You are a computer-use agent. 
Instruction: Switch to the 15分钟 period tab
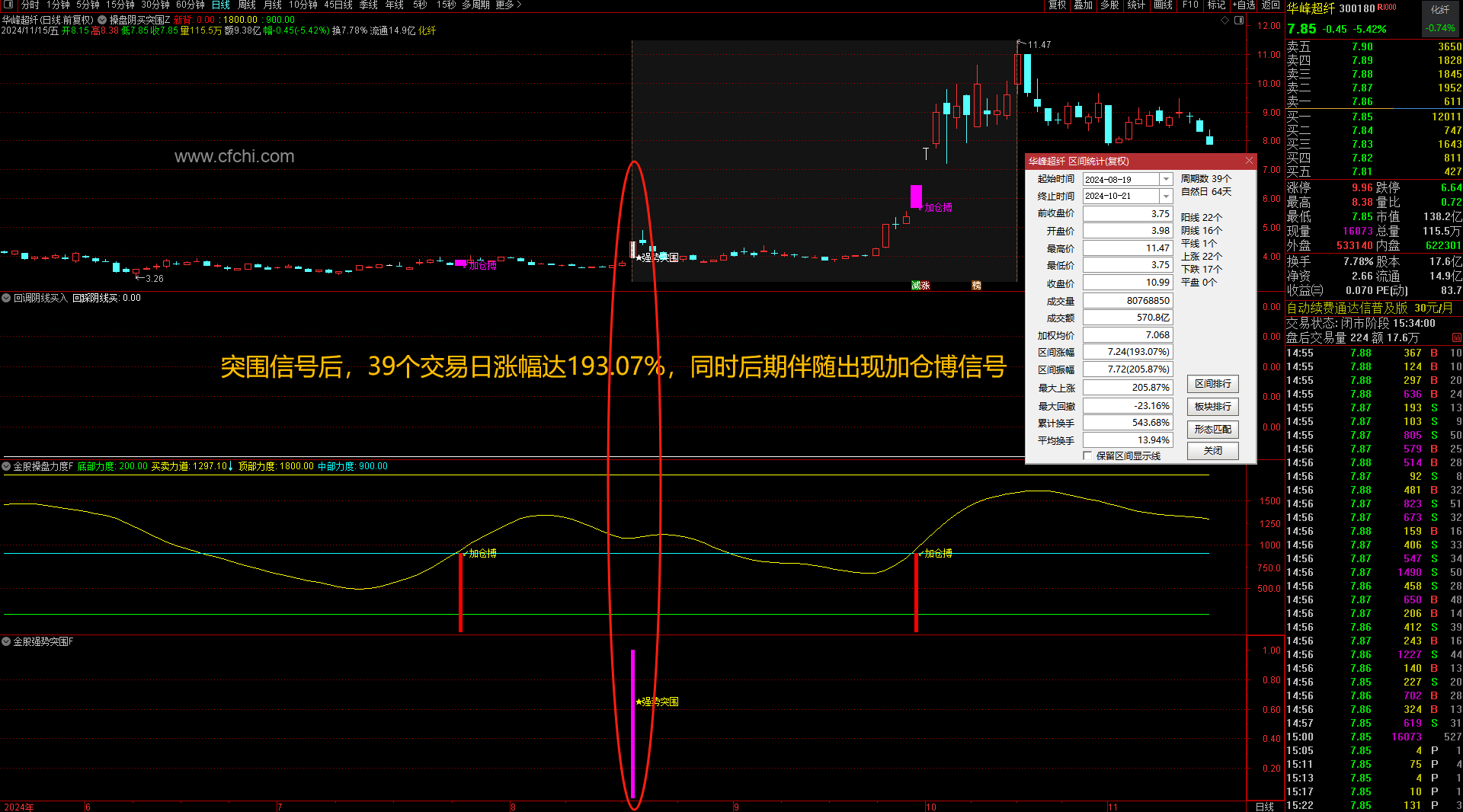[x=120, y=5]
